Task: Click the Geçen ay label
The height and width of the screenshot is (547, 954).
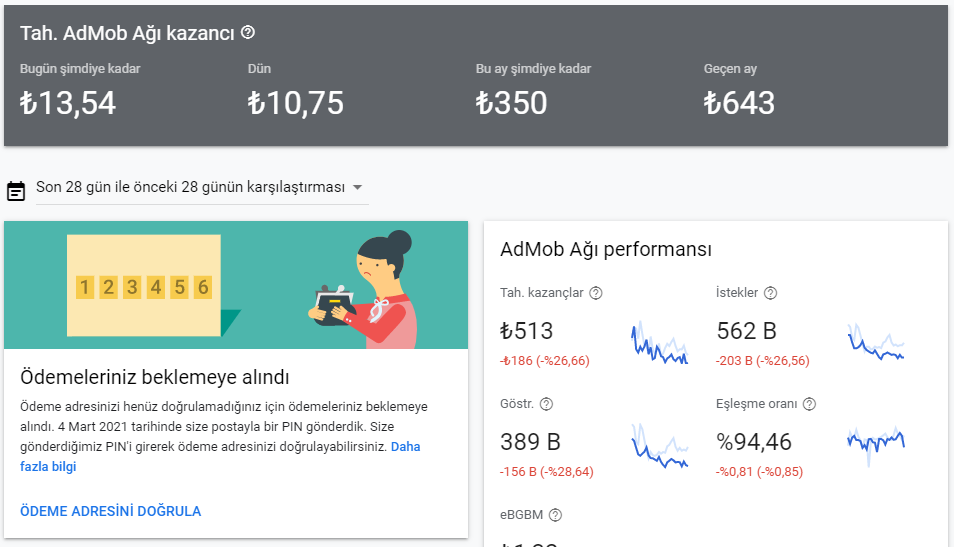Action: click(730, 69)
